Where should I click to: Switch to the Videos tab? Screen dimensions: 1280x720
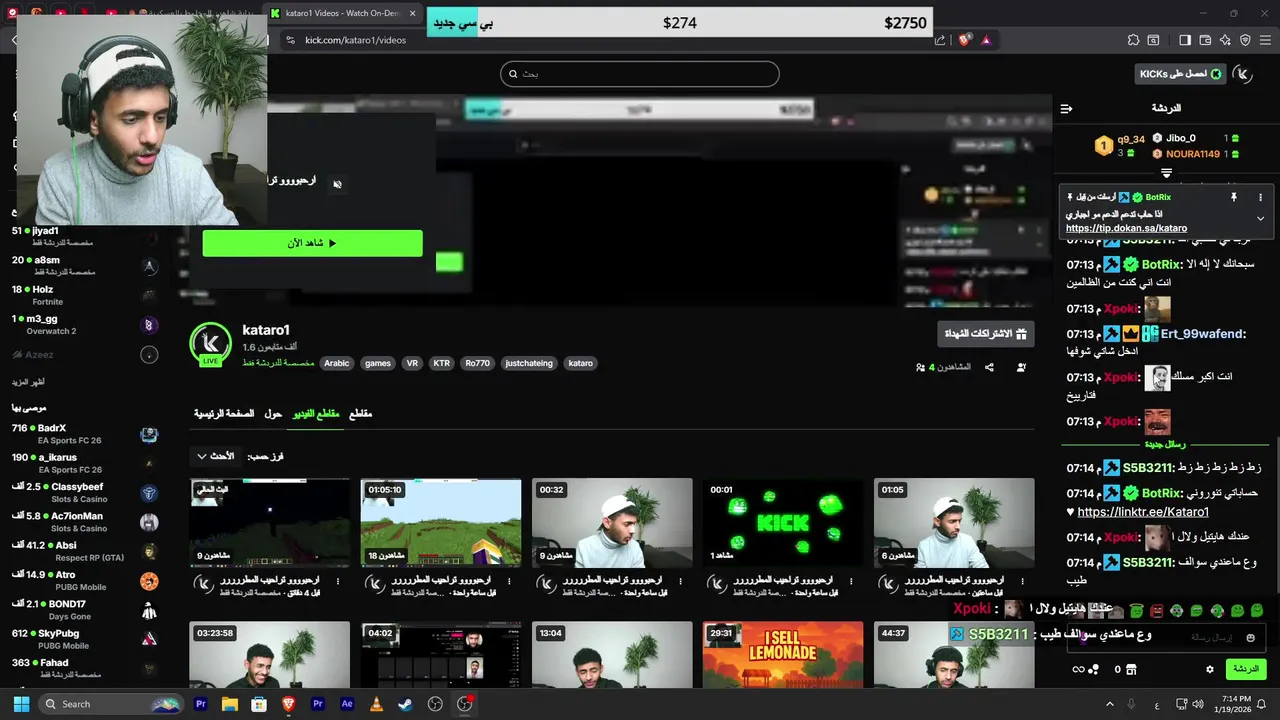pyautogui.click(x=315, y=413)
